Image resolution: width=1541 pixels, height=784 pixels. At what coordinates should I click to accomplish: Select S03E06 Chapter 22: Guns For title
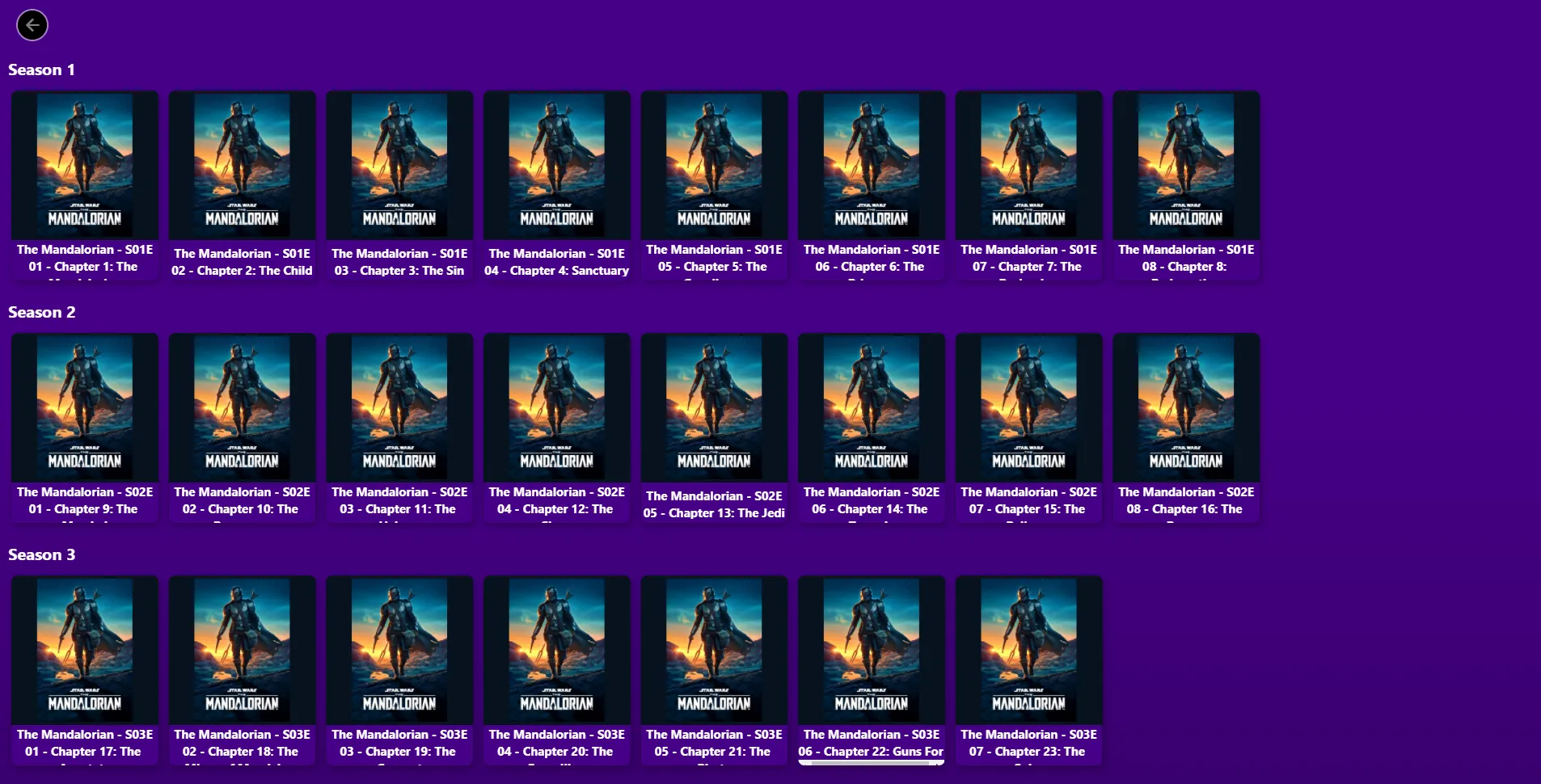(872, 744)
